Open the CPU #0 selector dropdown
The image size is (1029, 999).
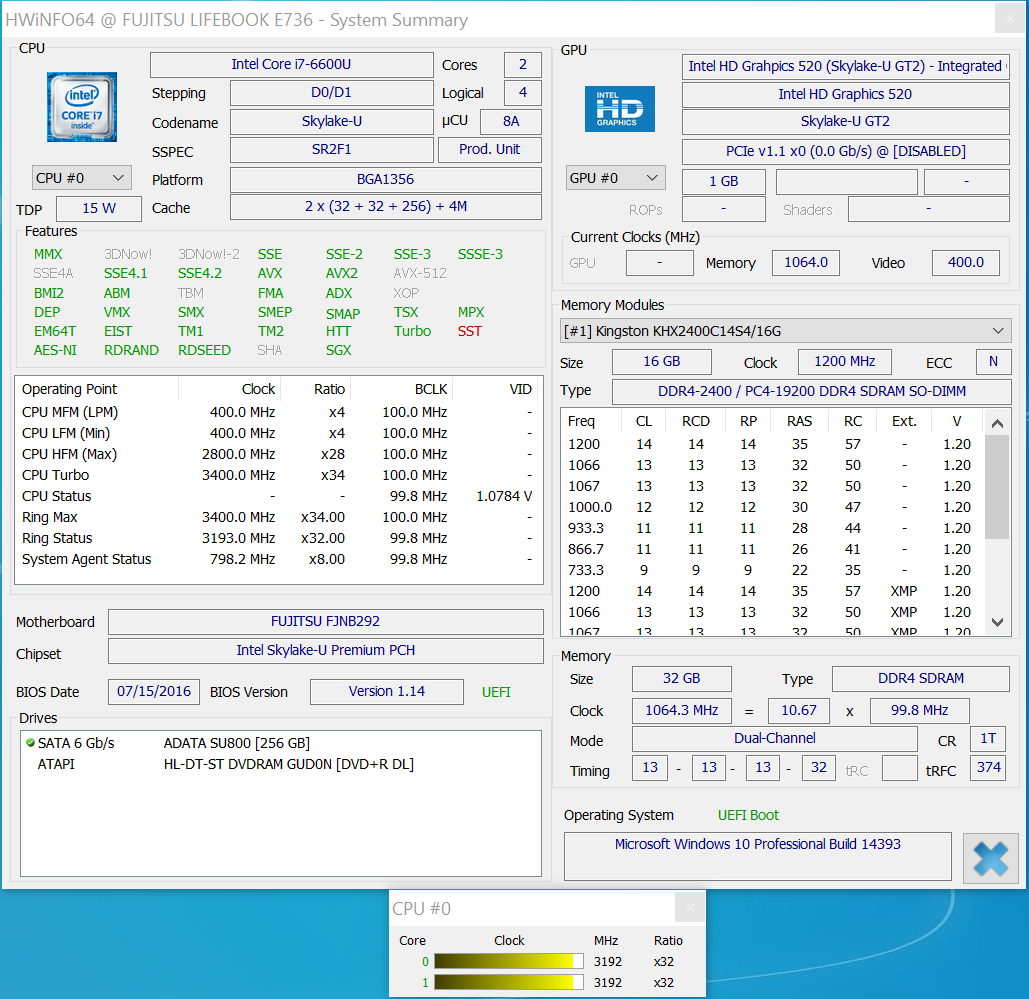point(82,178)
